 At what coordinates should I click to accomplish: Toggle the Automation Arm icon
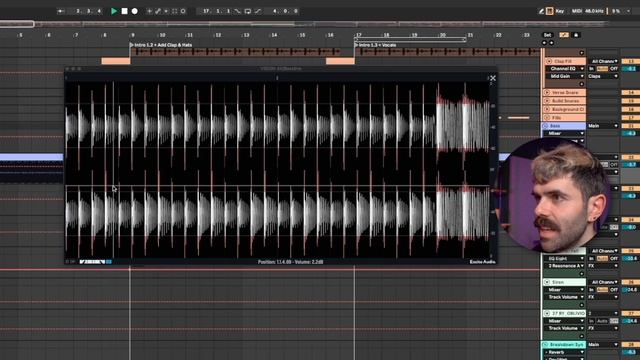(158, 11)
